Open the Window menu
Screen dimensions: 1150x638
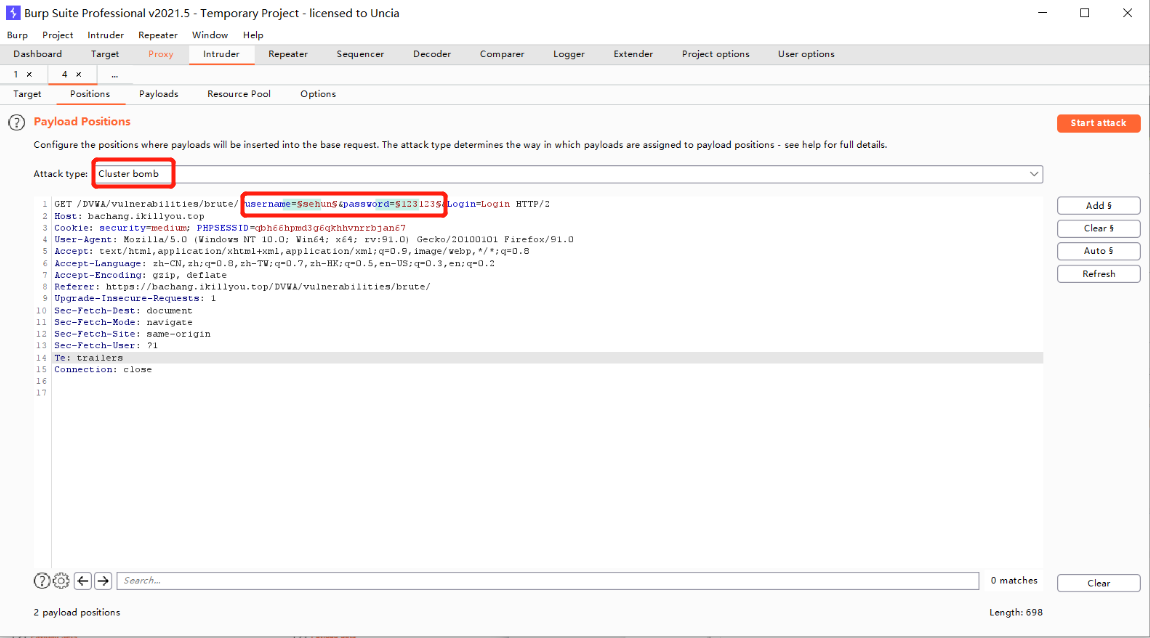tap(210, 34)
